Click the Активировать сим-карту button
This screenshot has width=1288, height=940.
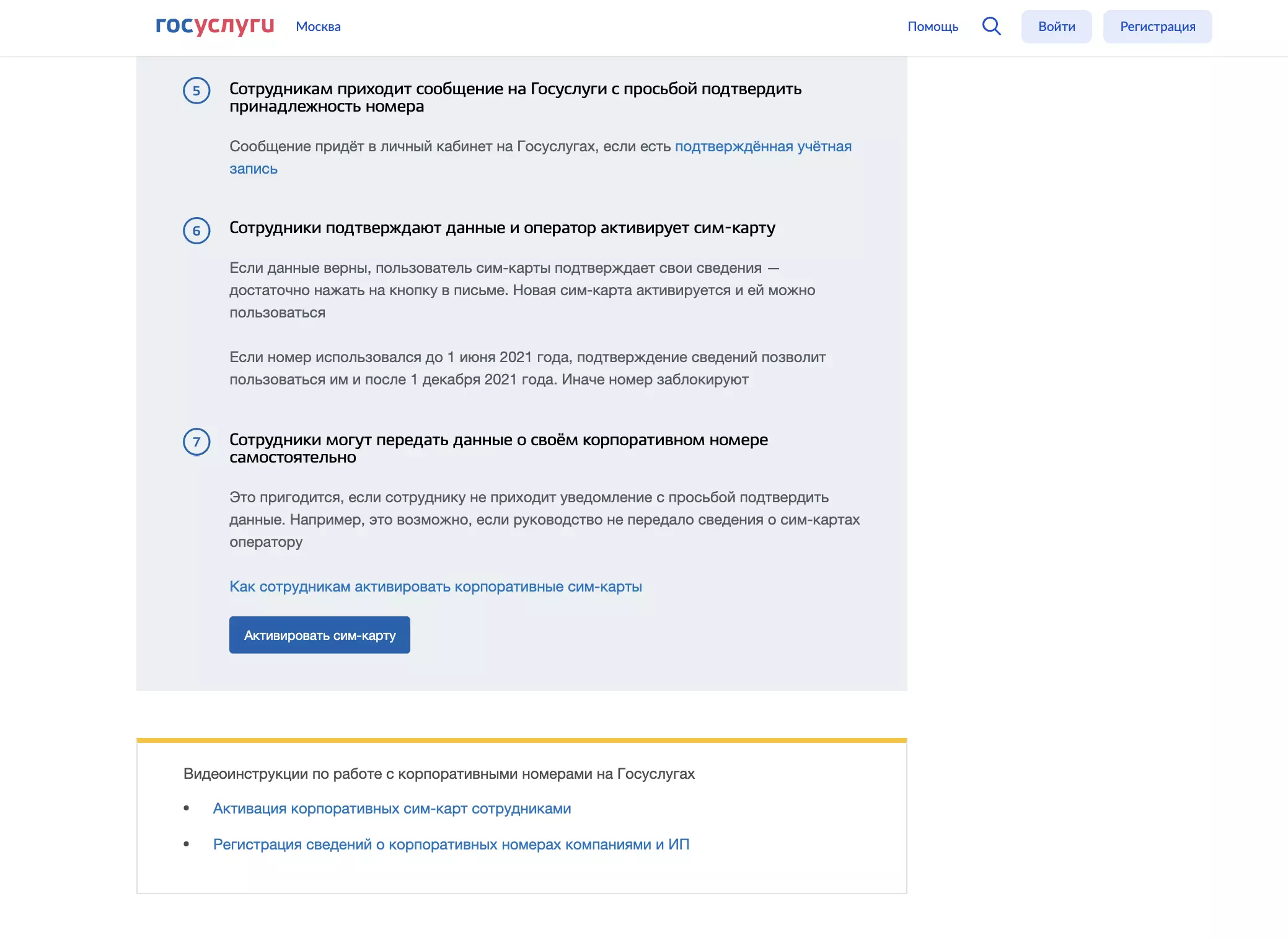coord(320,635)
